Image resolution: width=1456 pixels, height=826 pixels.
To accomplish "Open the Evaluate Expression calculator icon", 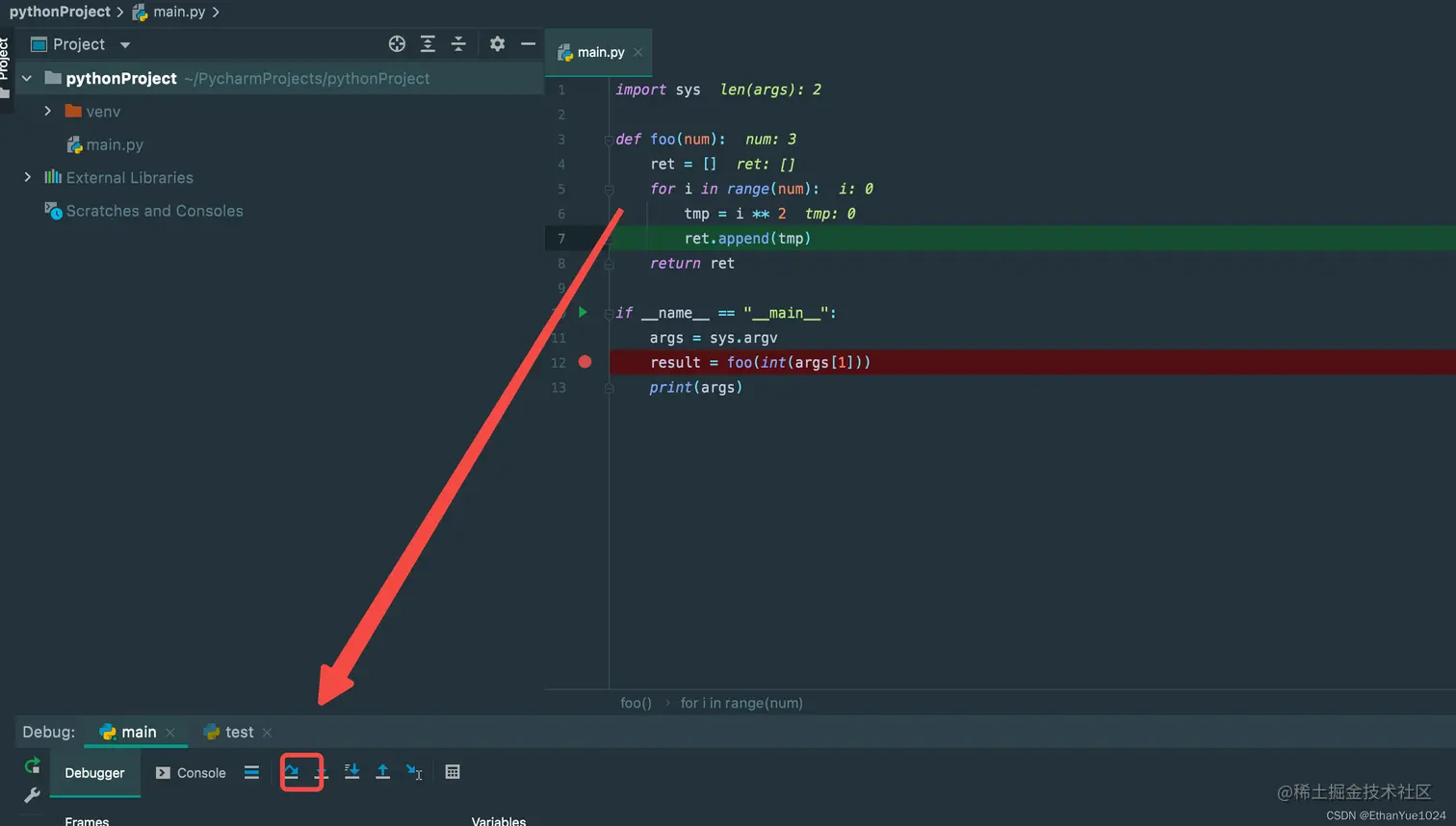I will (453, 772).
